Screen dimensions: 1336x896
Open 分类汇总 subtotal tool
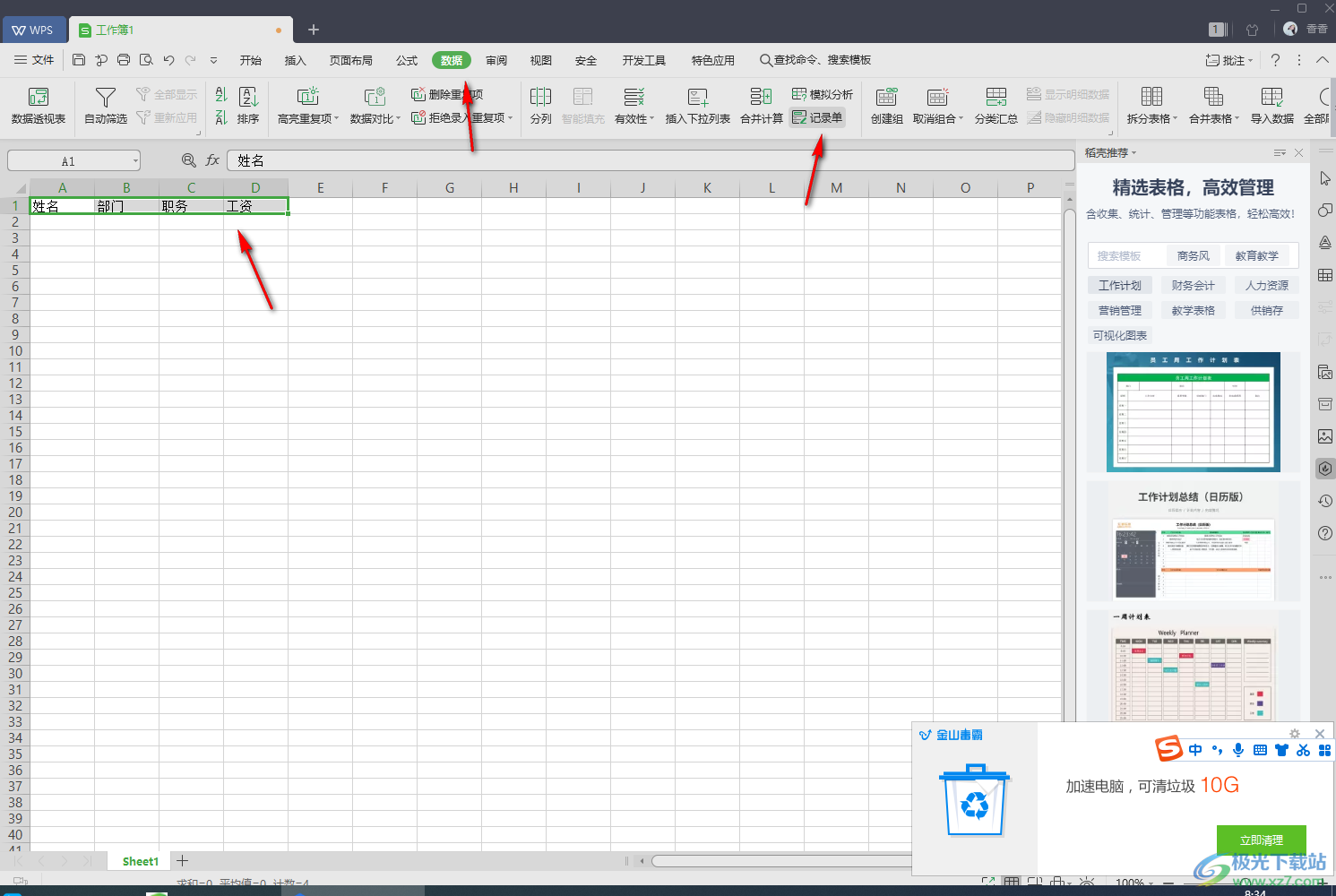pos(996,106)
